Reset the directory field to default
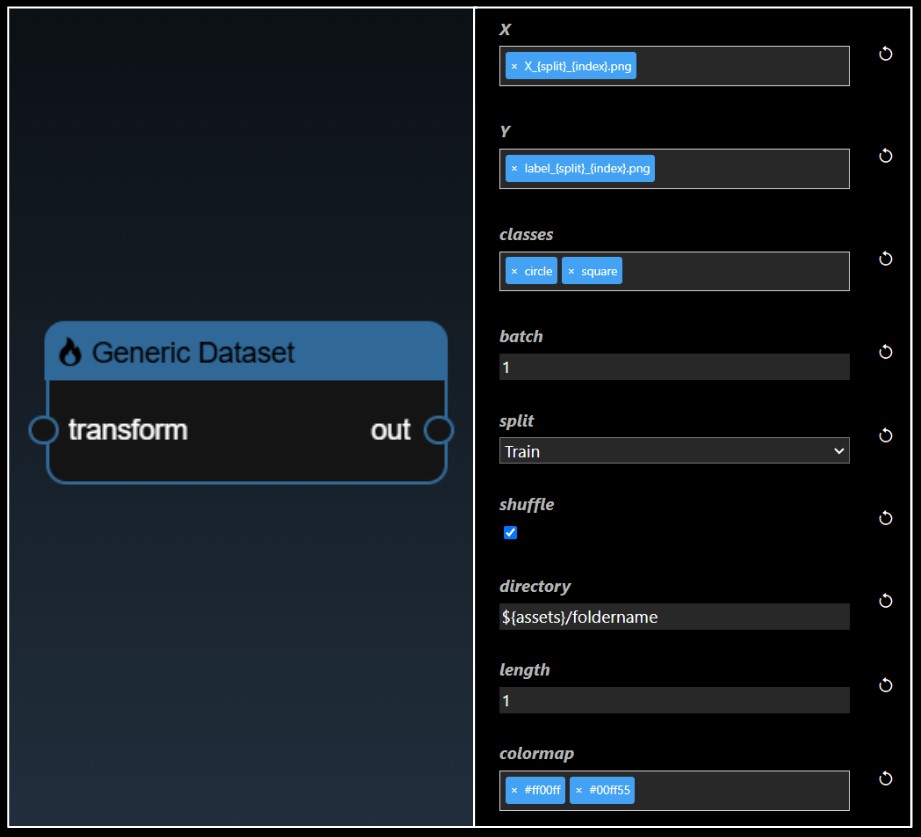The width and height of the screenshot is (921, 837). coord(885,601)
